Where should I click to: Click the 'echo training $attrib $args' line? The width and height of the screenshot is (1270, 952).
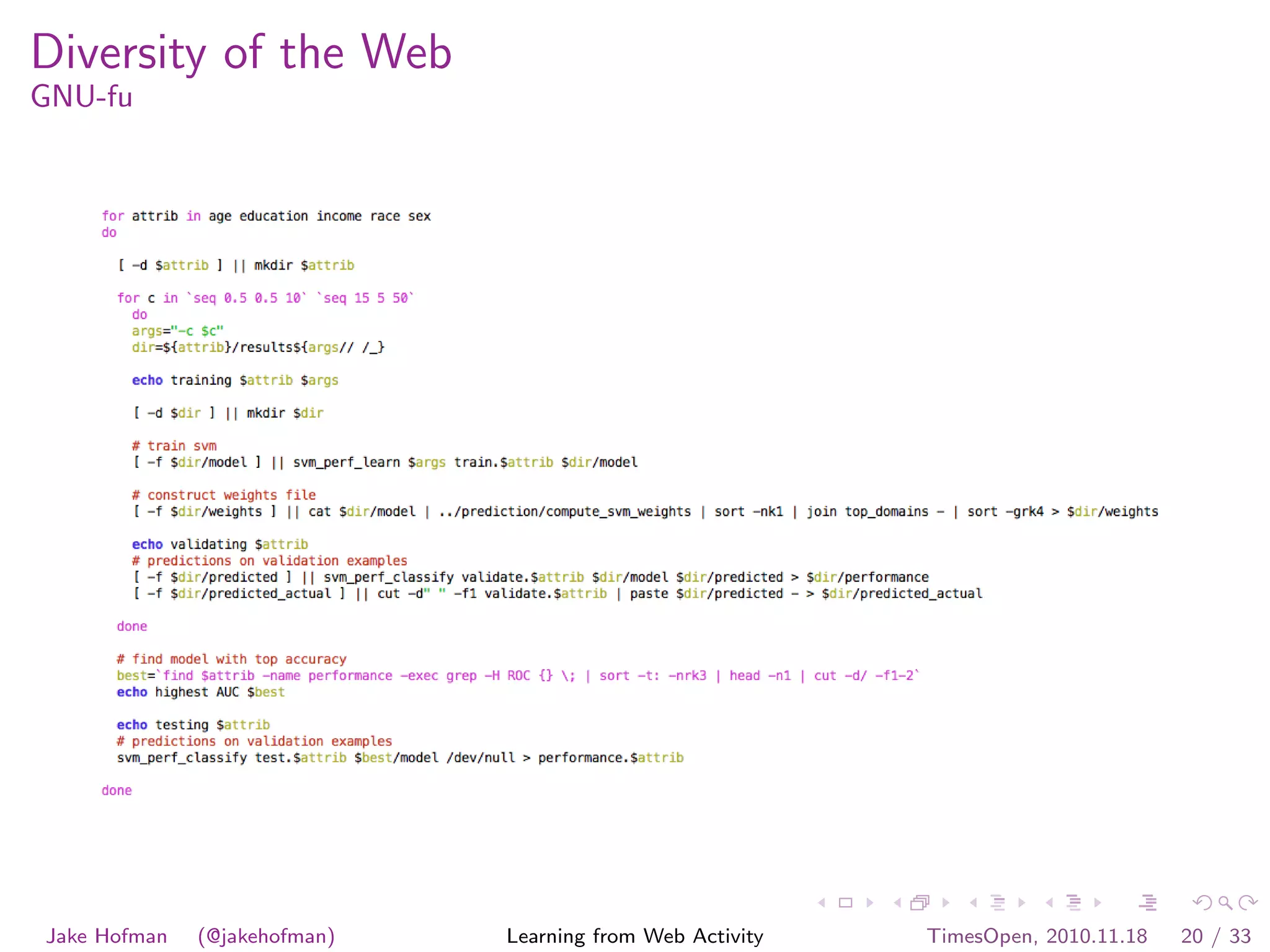235,380
